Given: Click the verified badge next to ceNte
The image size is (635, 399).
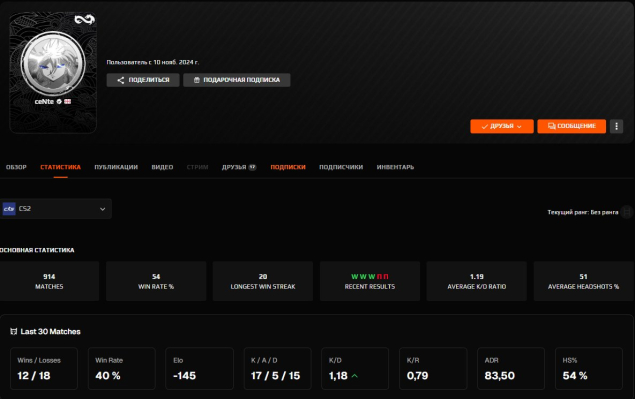Looking at the screenshot, I should 59,102.
